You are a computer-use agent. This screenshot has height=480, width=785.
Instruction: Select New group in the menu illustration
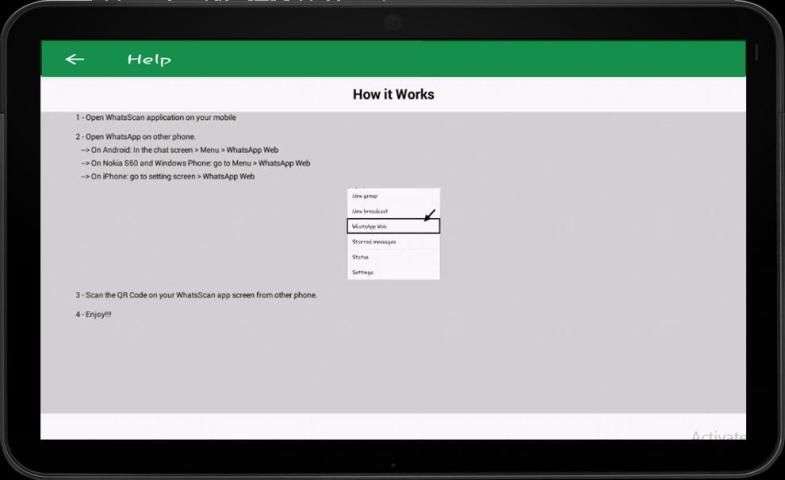tap(365, 196)
